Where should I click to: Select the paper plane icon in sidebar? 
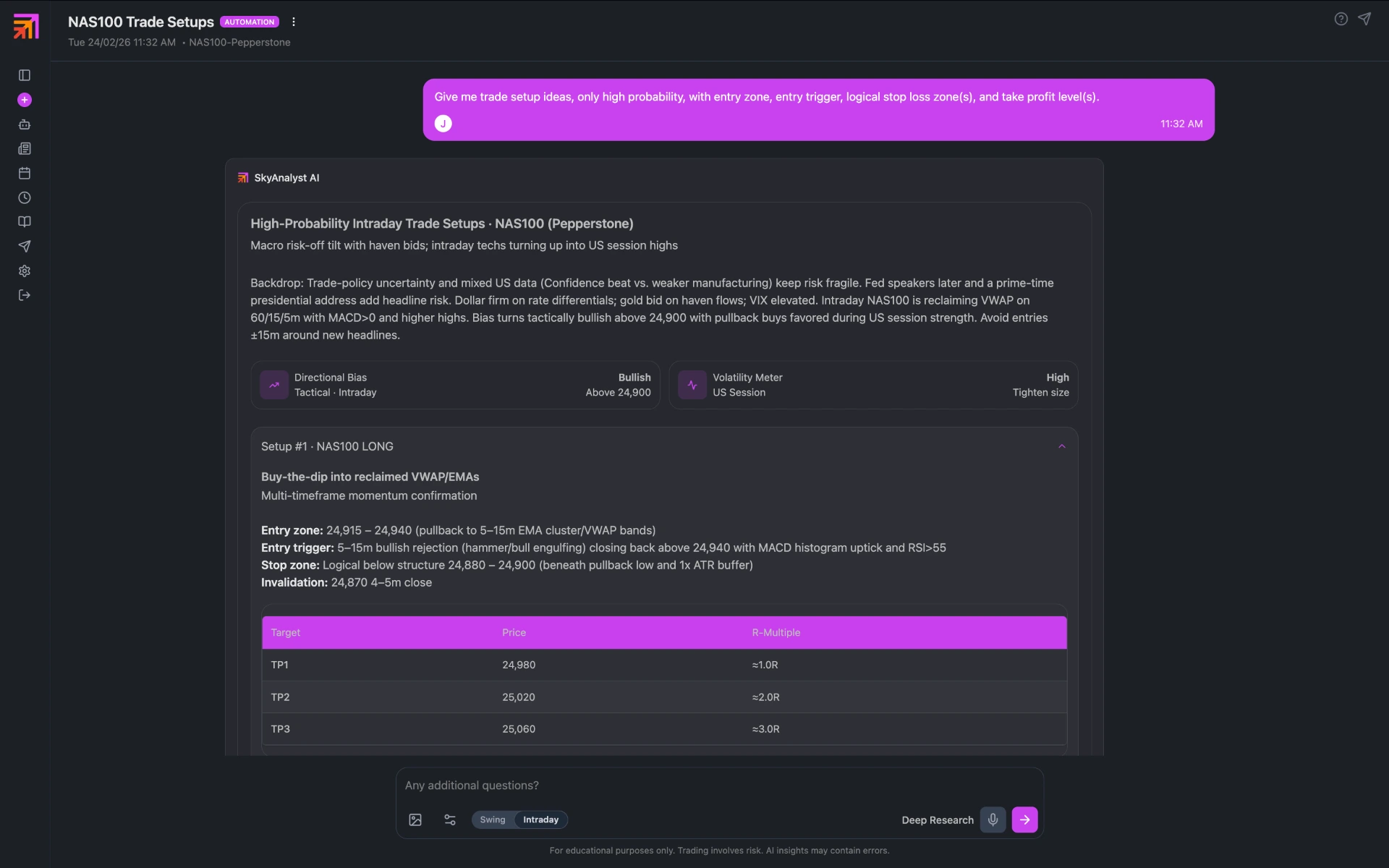(25, 247)
